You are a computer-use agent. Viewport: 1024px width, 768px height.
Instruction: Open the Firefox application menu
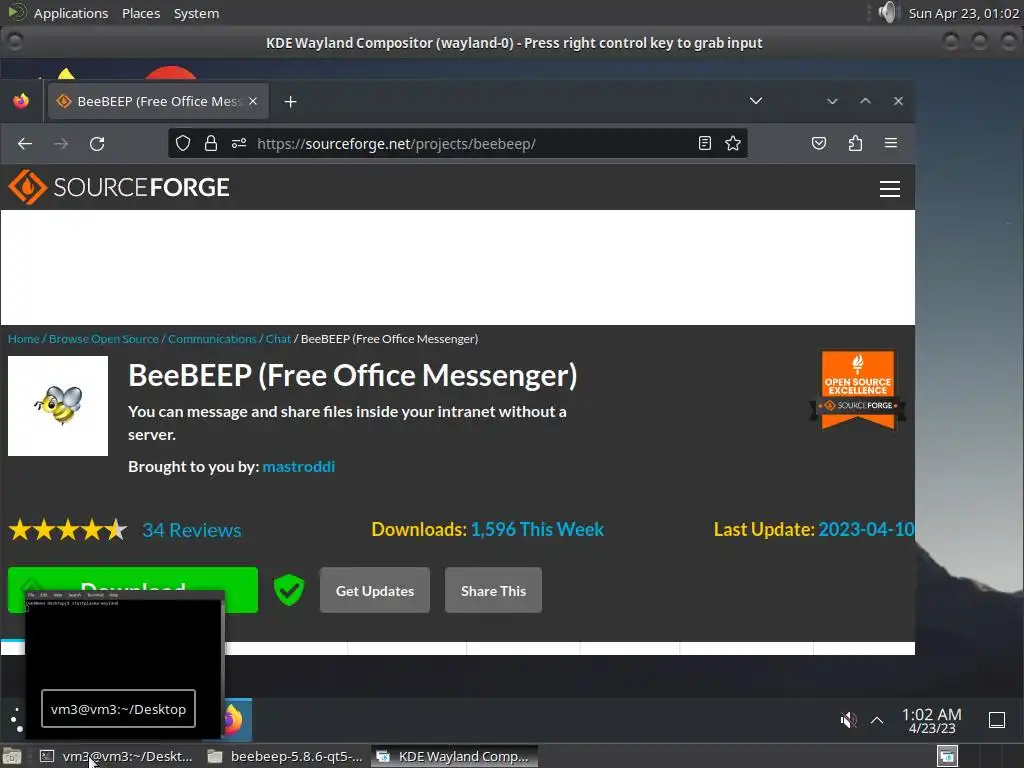coord(890,143)
